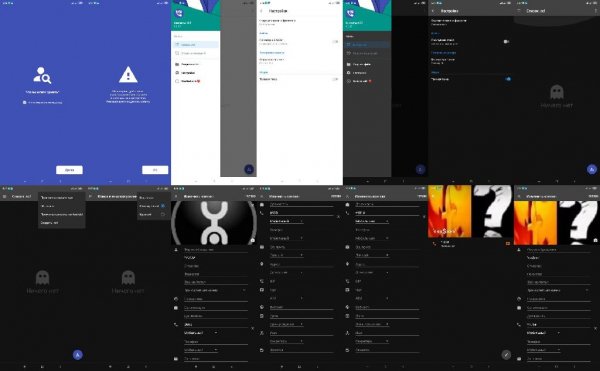Tick the checkbox on the blue contact-search screen
This screenshot has width=600, height=371.
(x=24, y=103)
